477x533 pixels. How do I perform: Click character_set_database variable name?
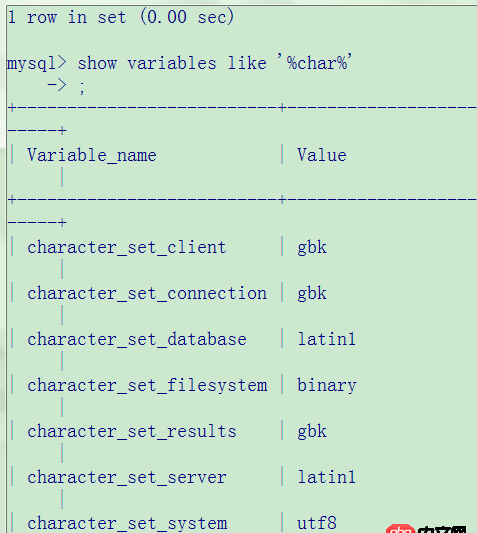pos(137,339)
